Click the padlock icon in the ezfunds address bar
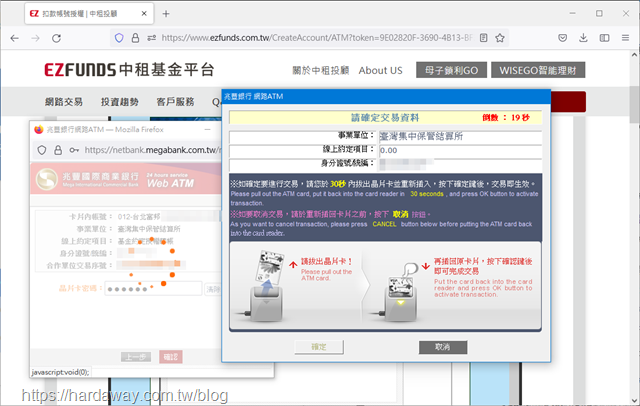Screen dimensions: 640x406 [x=136, y=38]
